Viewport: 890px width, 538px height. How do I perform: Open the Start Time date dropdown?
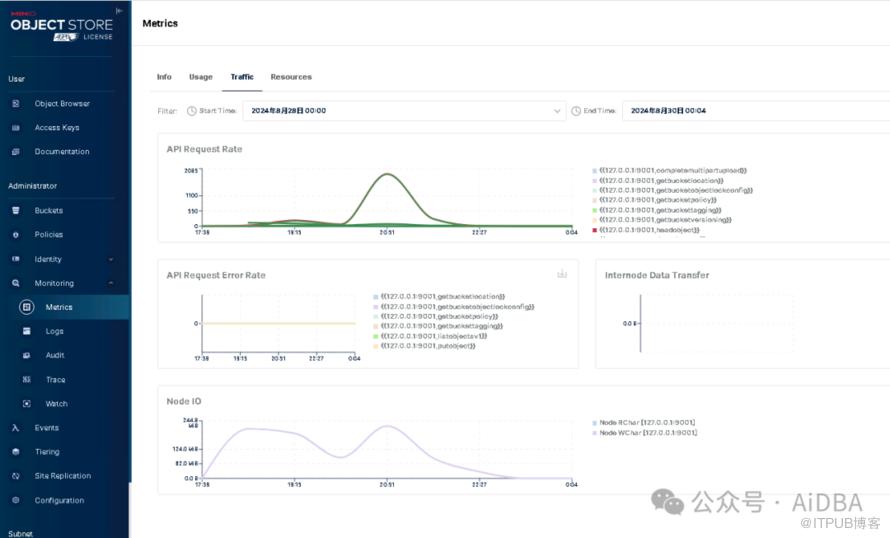(558, 111)
